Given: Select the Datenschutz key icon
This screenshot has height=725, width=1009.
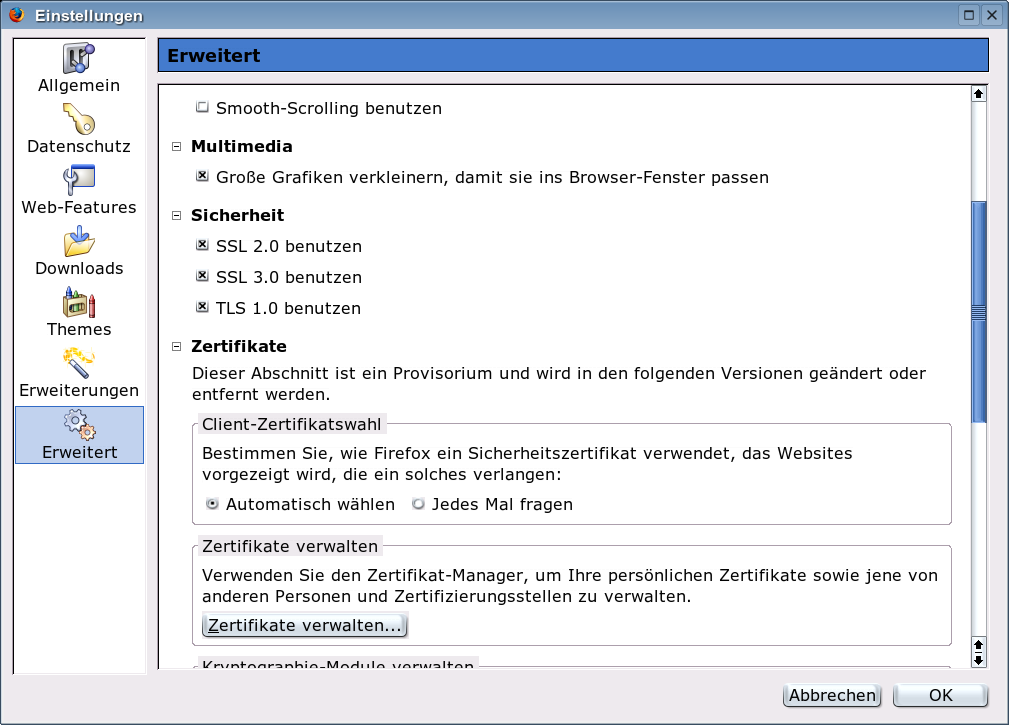Looking at the screenshot, I should (79, 120).
